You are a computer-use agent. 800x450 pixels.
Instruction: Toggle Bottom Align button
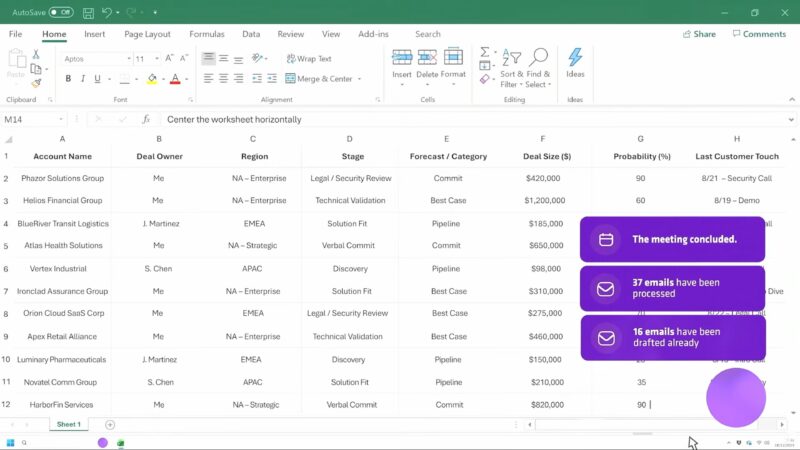pos(238,59)
